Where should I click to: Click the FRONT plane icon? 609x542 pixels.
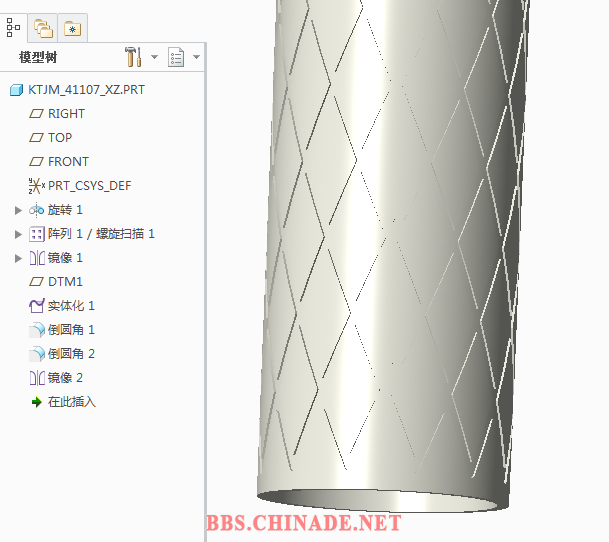37,162
